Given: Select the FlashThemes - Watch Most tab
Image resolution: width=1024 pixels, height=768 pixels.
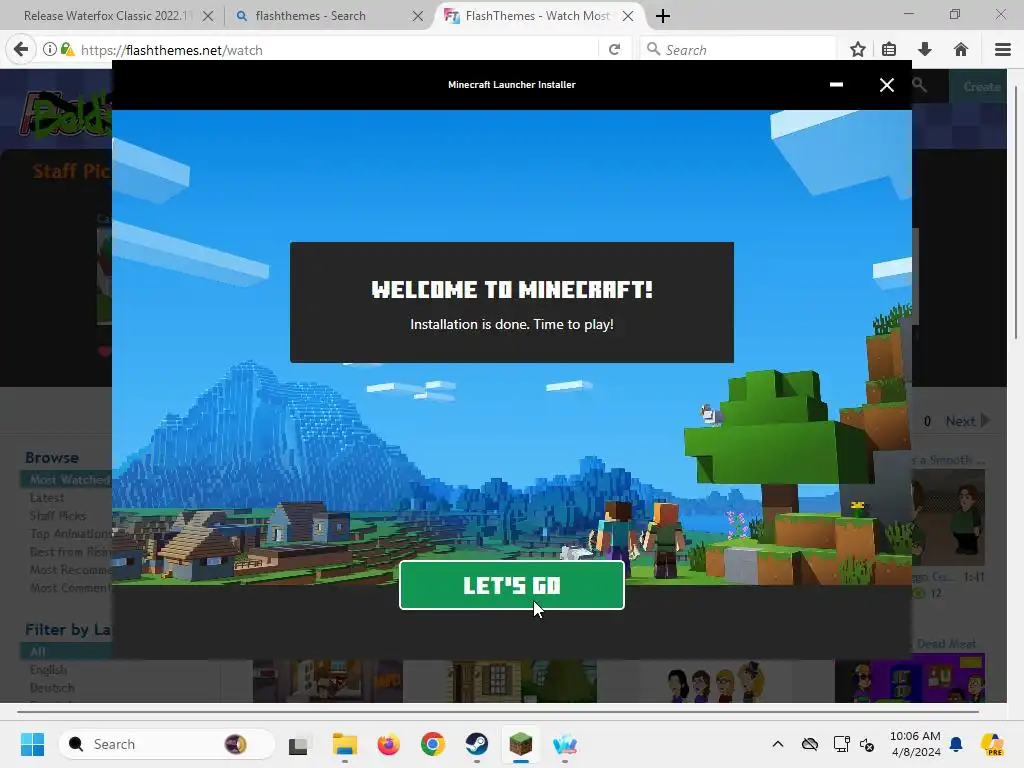Looking at the screenshot, I should (x=537, y=16).
